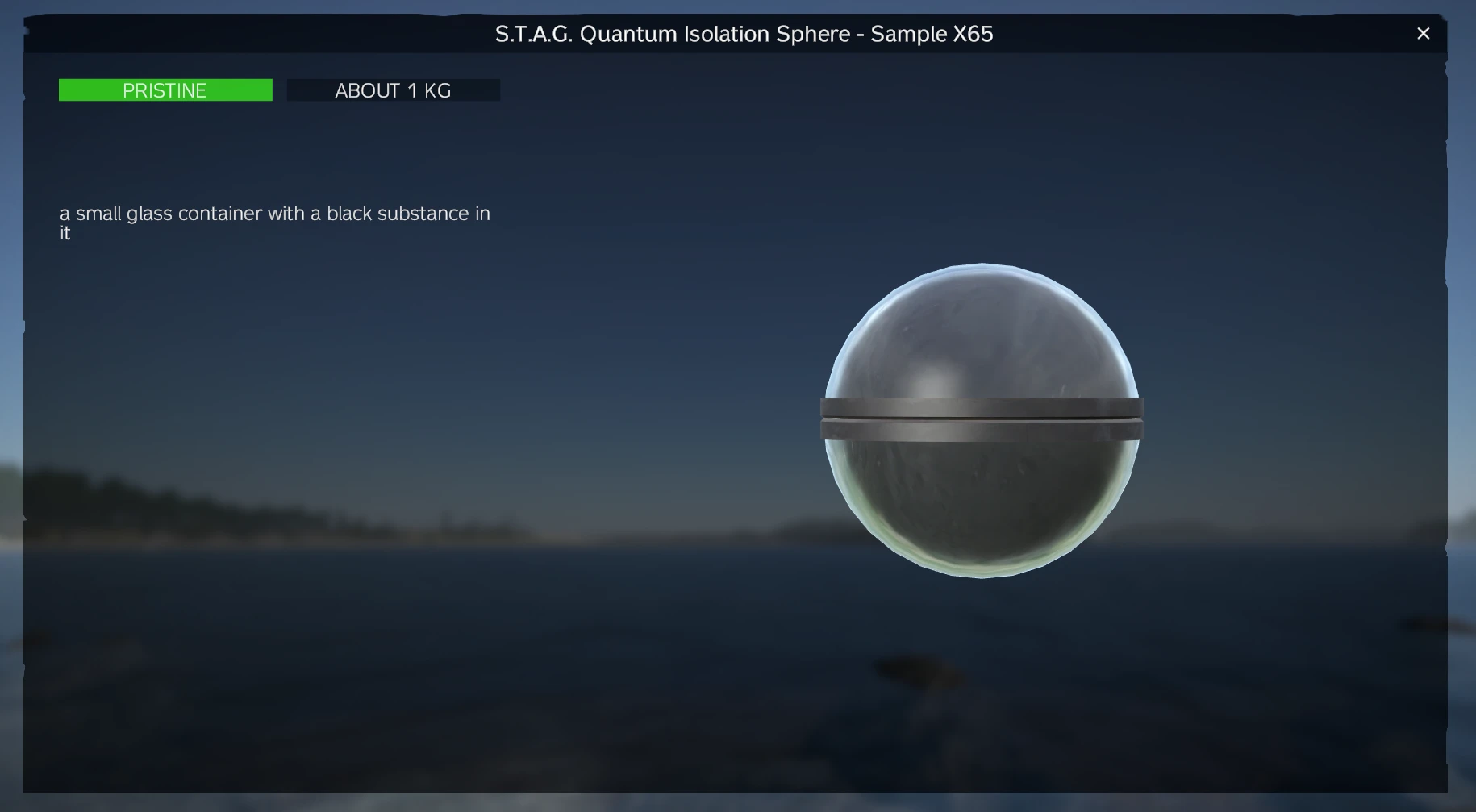This screenshot has height=812, width=1476.
Task: Select the 'a small glass container' description text
Action: coord(275,223)
